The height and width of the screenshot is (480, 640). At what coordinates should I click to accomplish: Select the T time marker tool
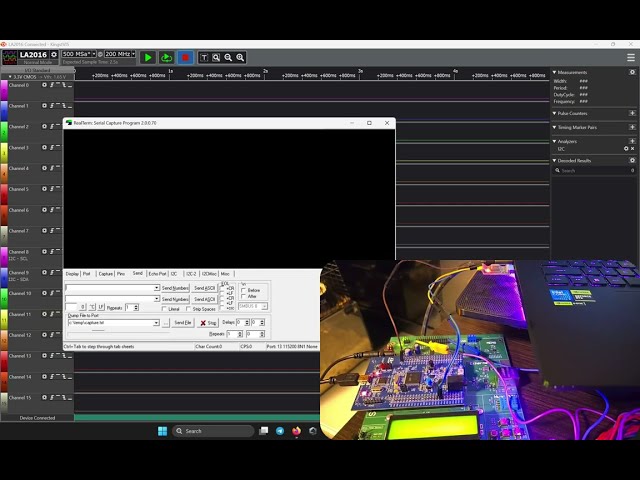204,58
